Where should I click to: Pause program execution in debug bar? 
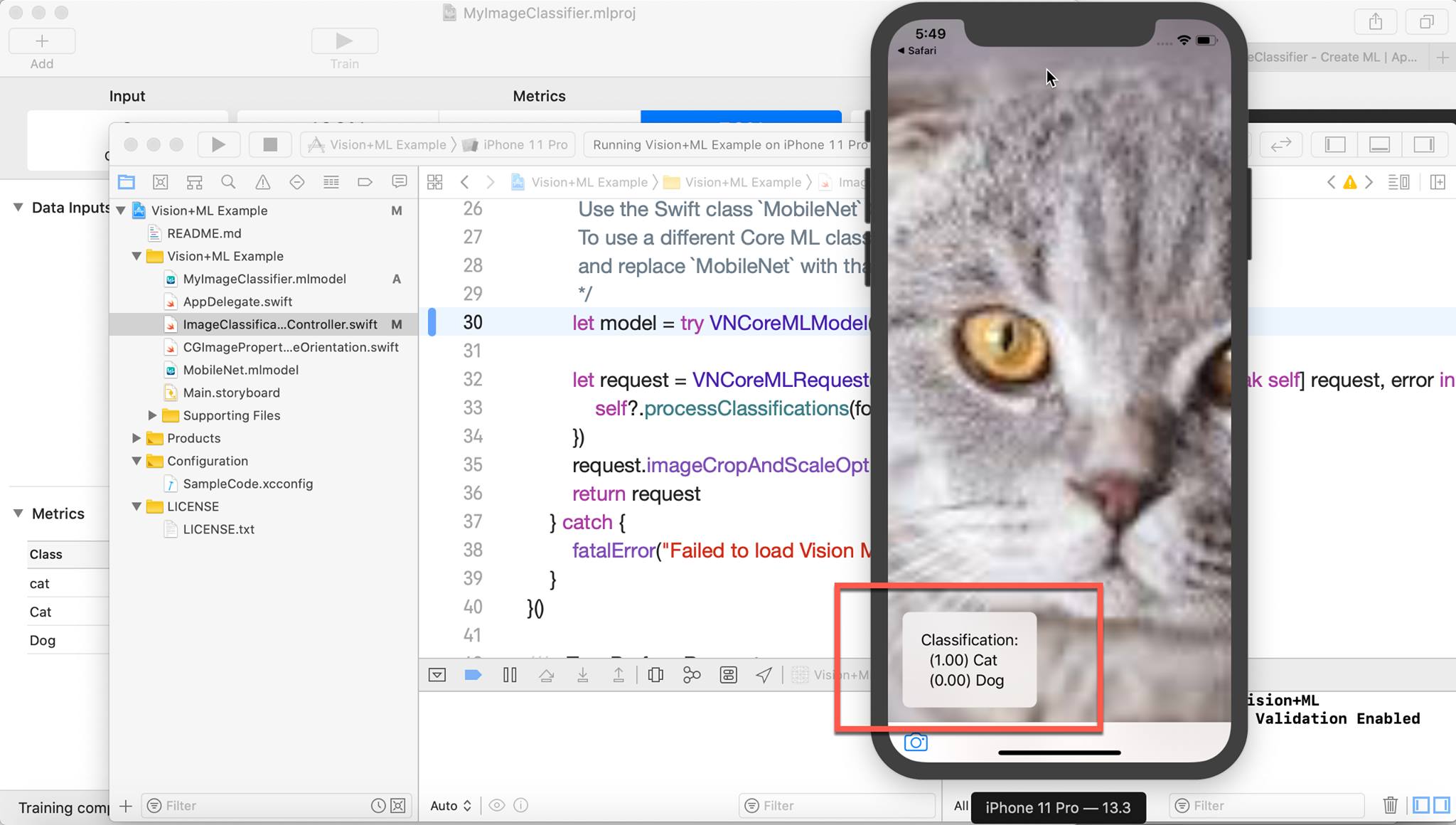510,675
